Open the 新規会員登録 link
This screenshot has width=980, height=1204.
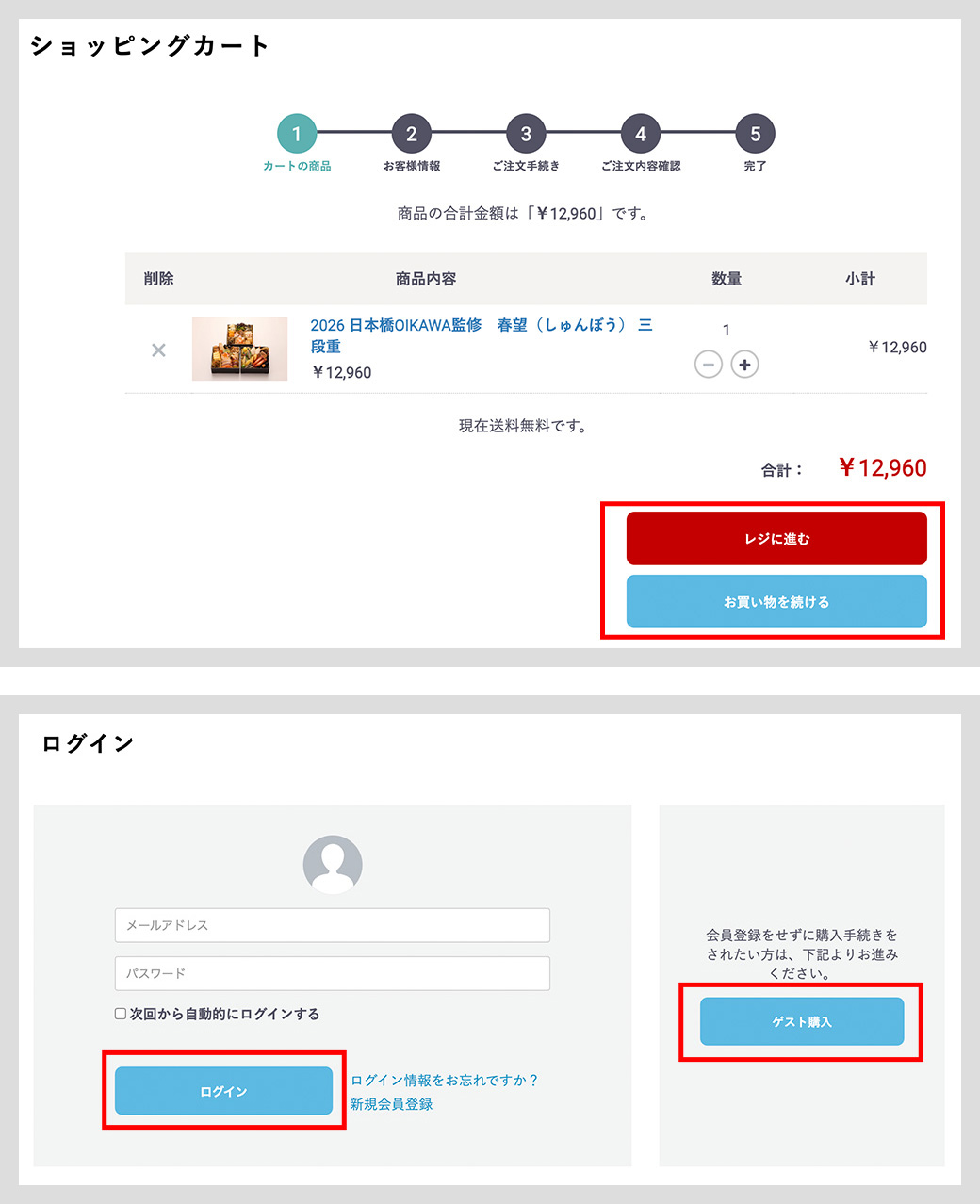[x=391, y=1104]
